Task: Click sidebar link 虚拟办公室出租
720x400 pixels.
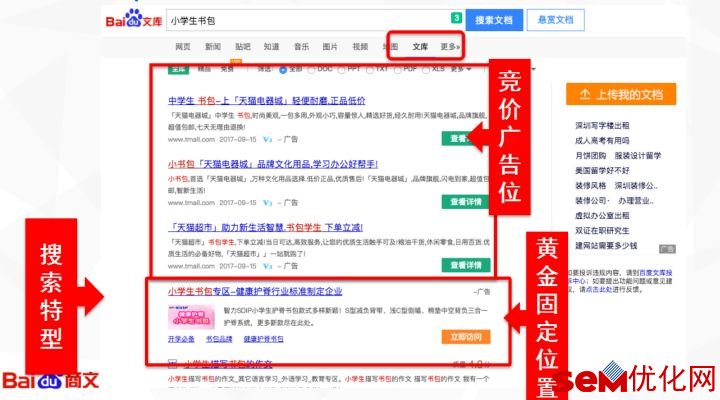Action: (602, 215)
